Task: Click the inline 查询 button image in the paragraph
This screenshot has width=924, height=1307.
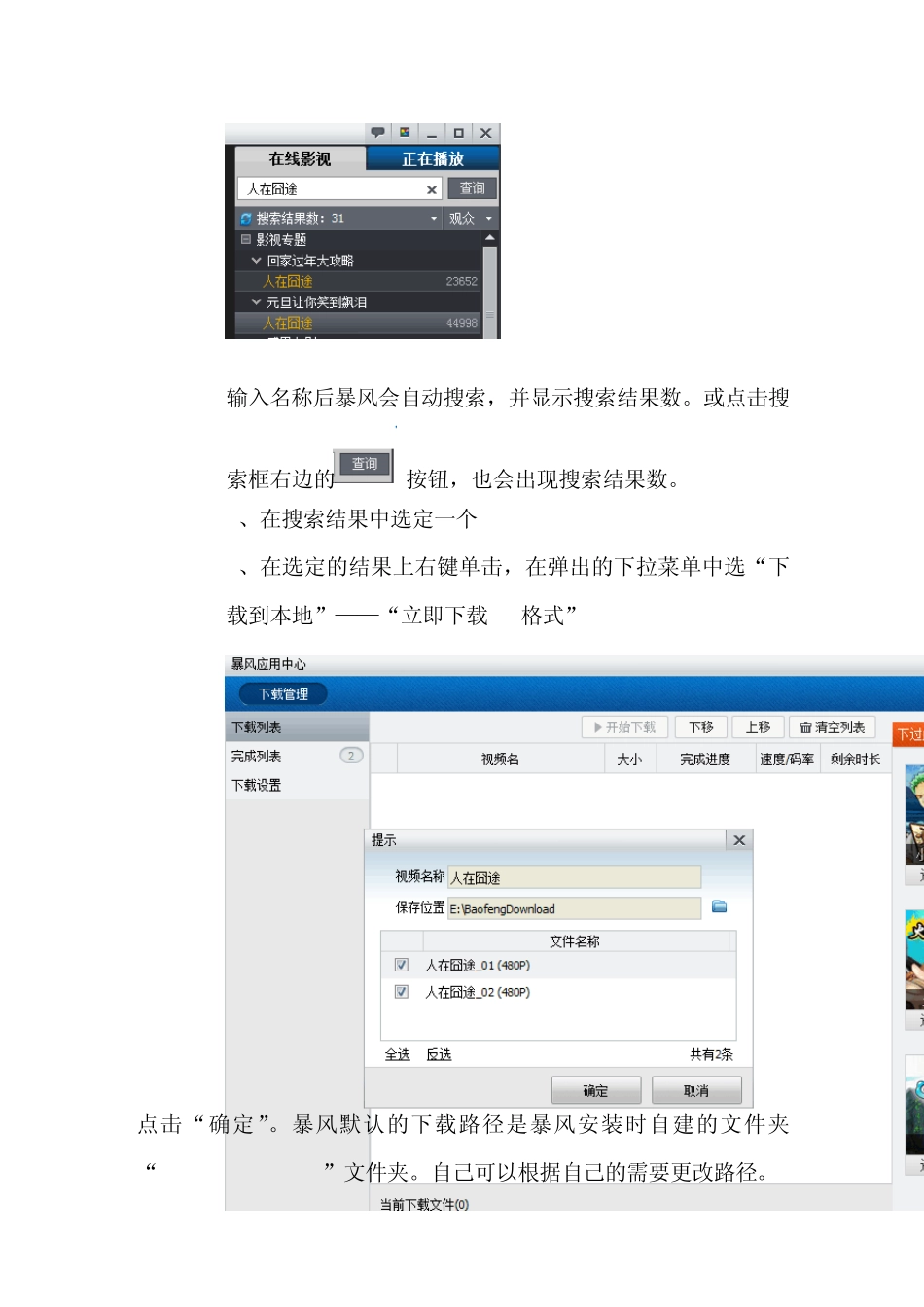Action: [364, 465]
